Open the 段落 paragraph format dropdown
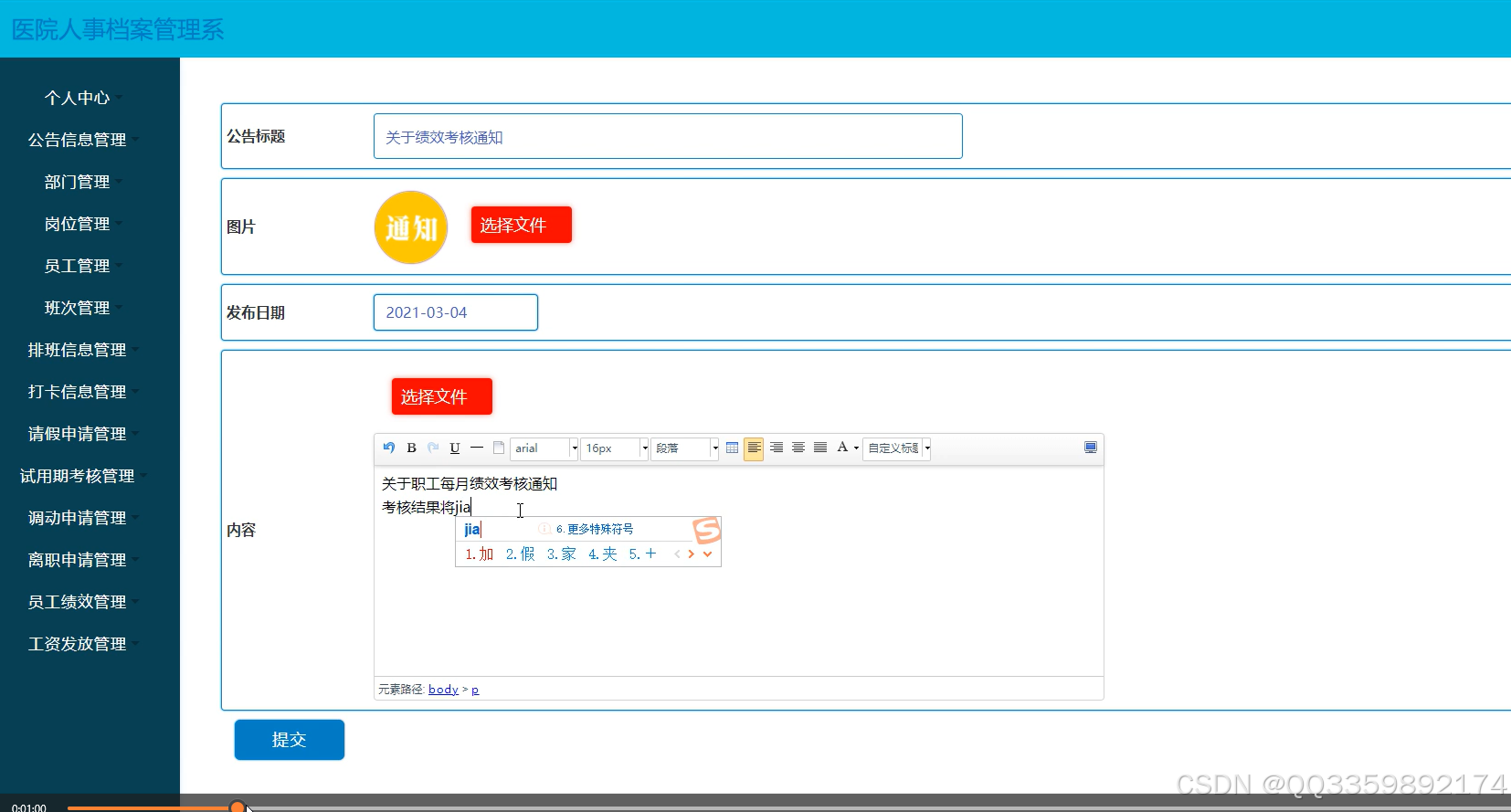 click(x=685, y=448)
